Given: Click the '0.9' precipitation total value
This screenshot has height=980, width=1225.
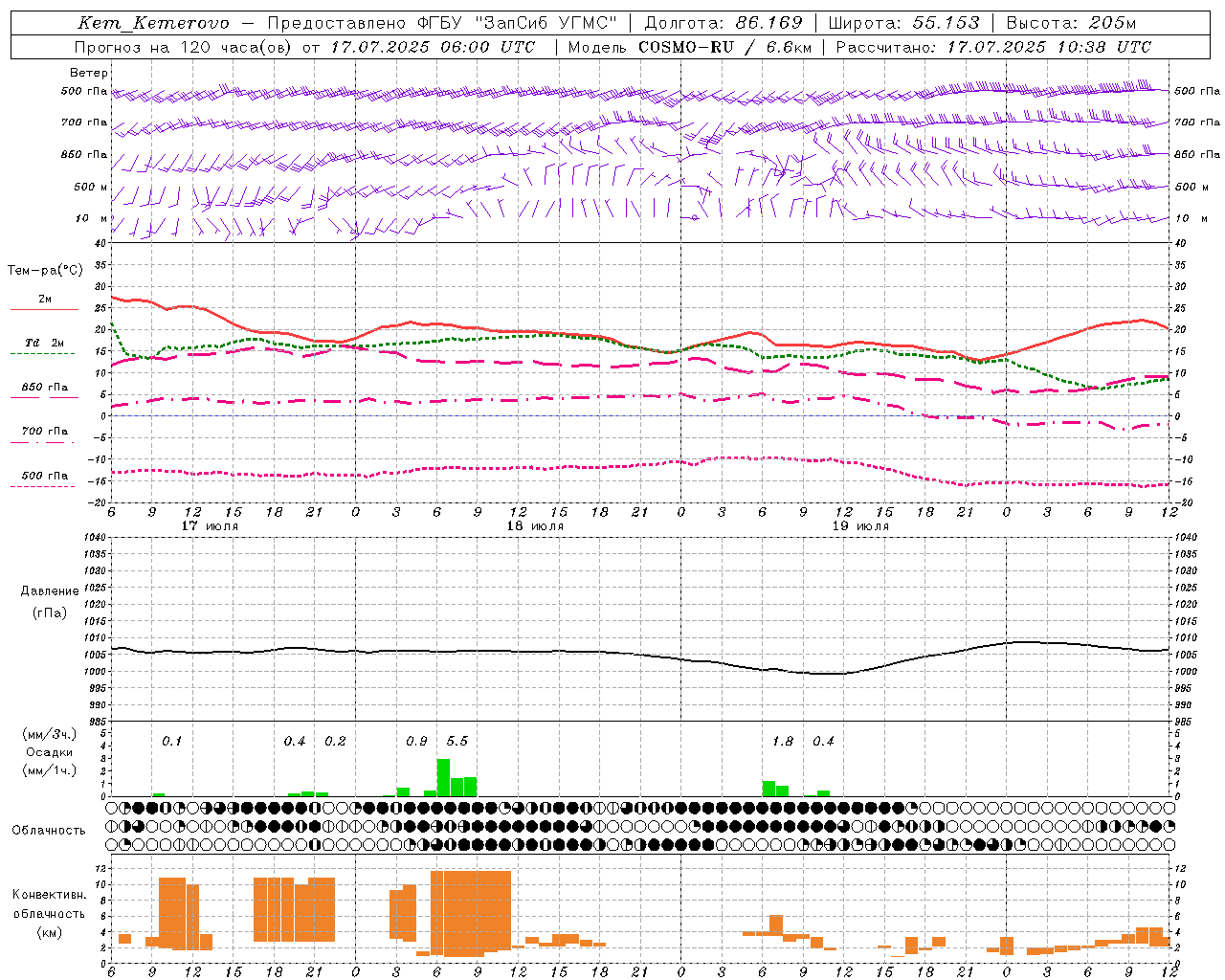Looking at the screenshot, I should [416, 742].
